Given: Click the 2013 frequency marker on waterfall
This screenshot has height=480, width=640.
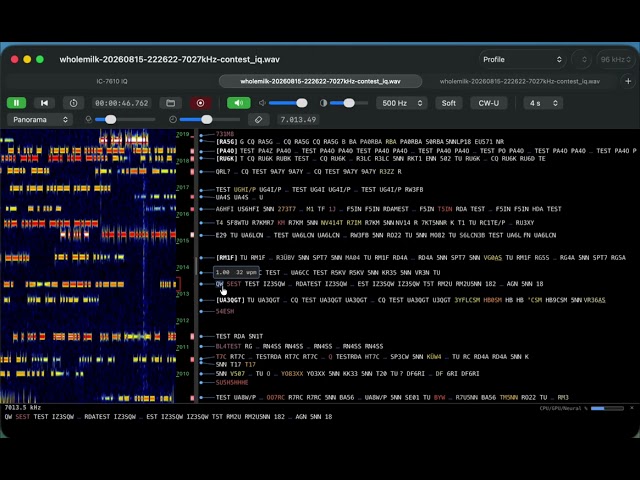Looking at the screenshot, I should pos(182,294).
